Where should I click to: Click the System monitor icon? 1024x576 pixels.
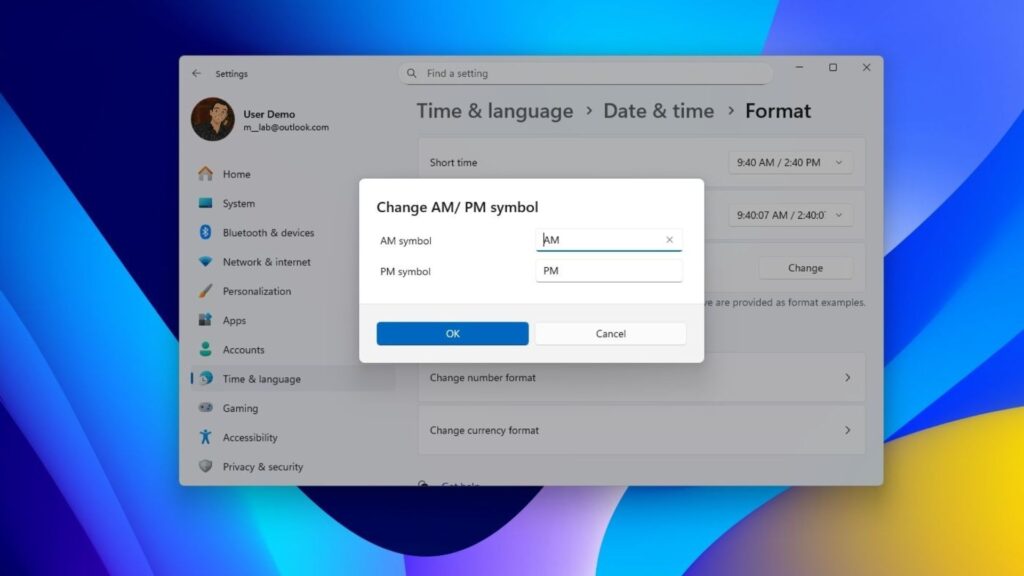[206, 203]
